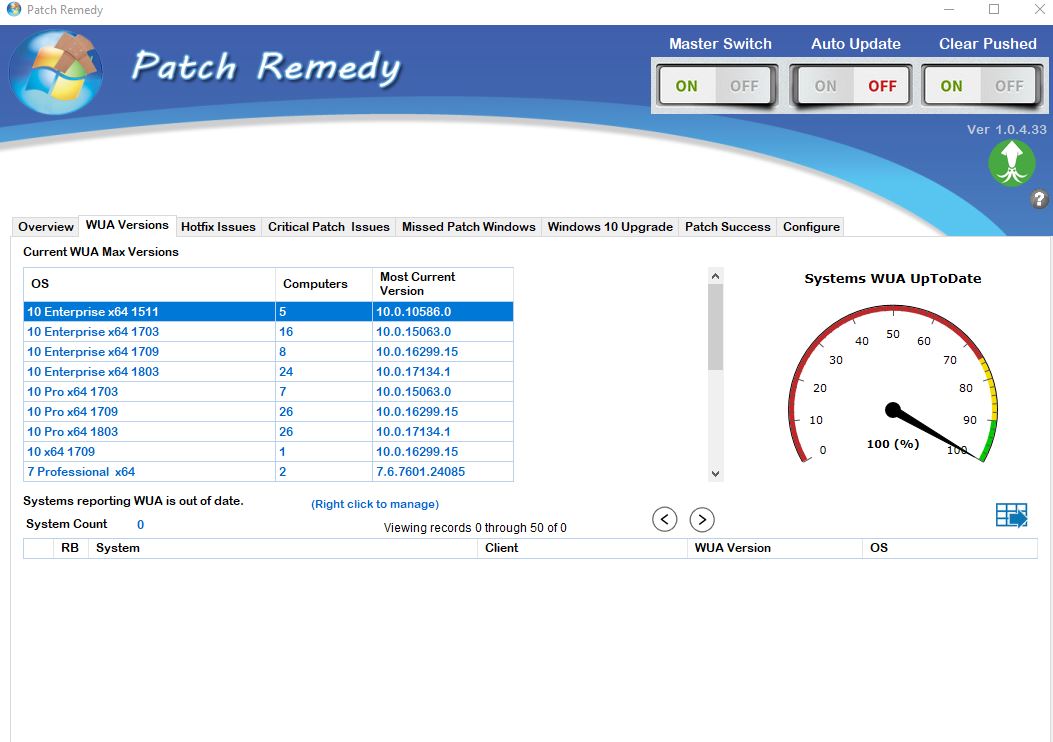Screen dimensions: 1053x742
Task: Click the Computers column header
Action: 315,284
